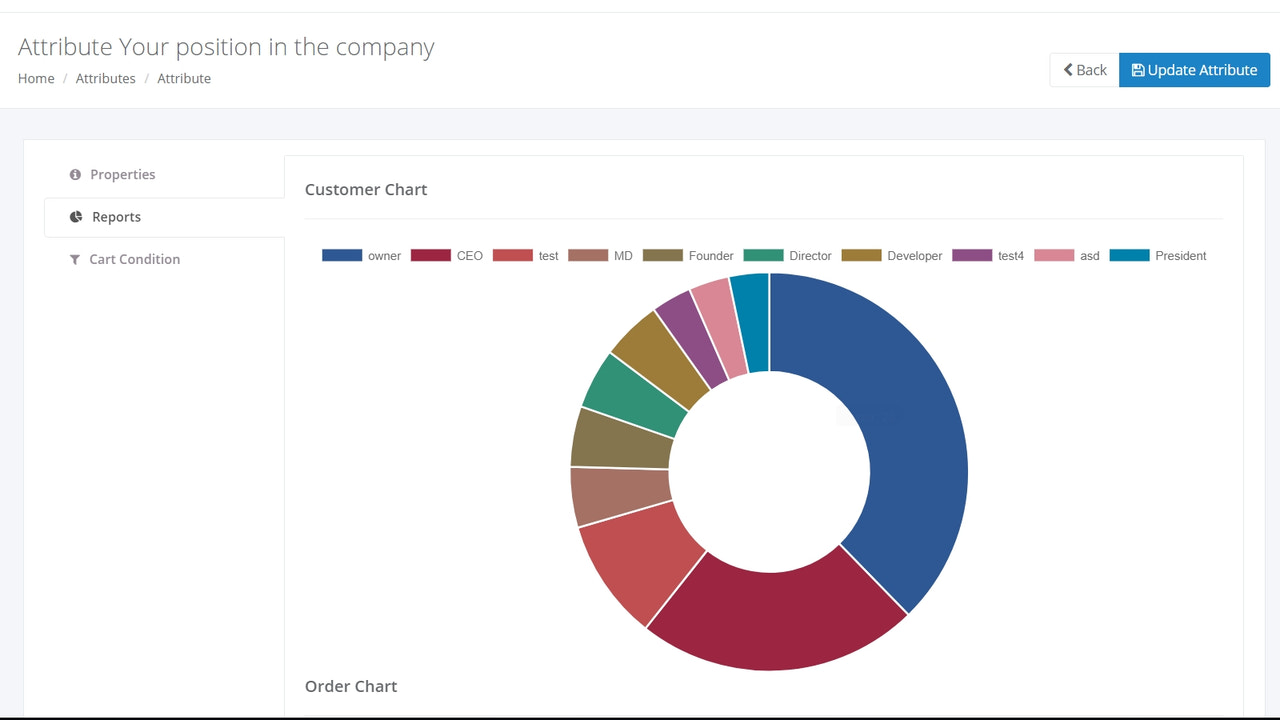Click the asd pink legend swatch
Viewport: 1280px width, 720px height.
coord(1053,255)
